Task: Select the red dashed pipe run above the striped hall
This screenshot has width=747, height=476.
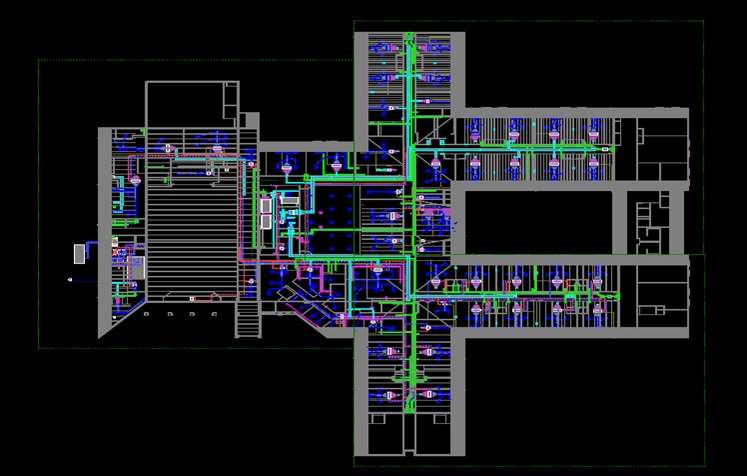Action: pos(190,156)
